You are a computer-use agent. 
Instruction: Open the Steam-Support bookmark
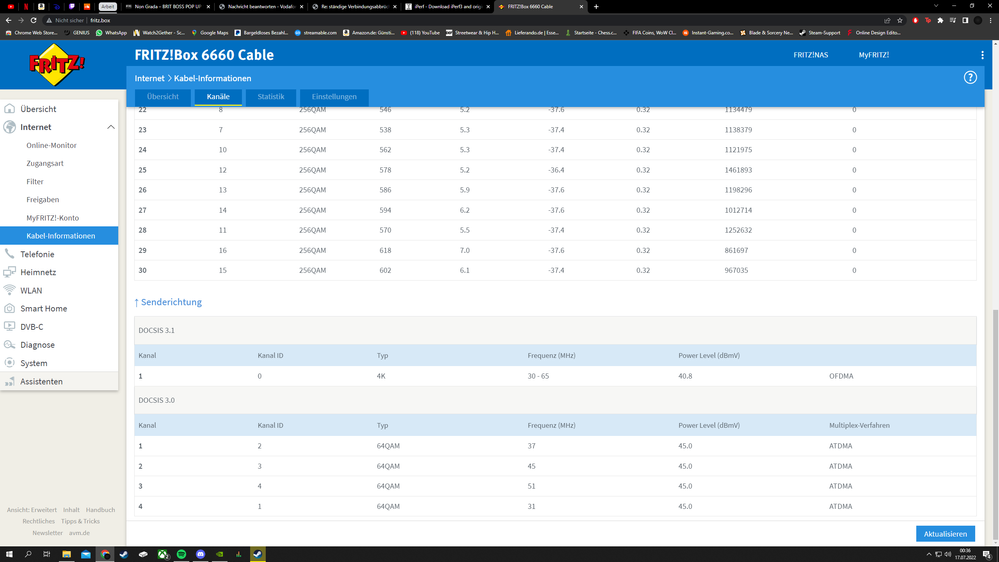pos(821,32)
